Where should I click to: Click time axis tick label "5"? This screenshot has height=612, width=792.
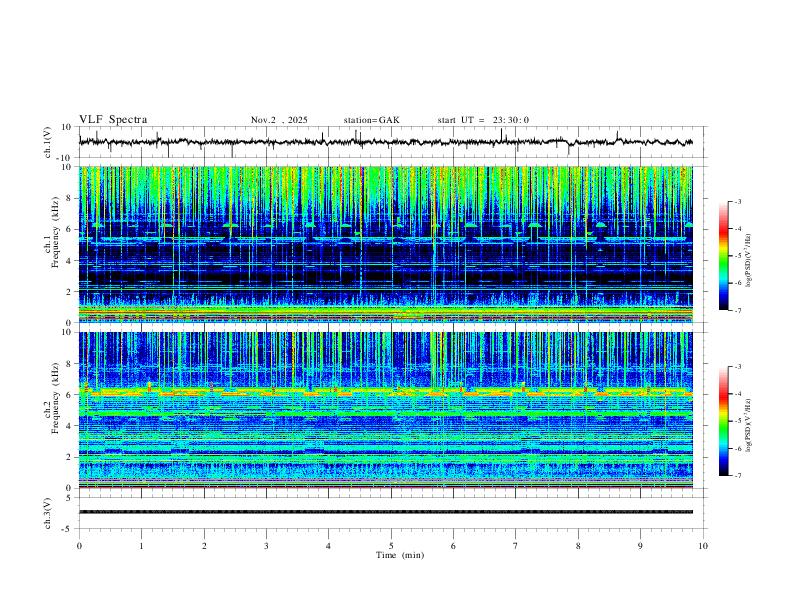click(391, 546)
